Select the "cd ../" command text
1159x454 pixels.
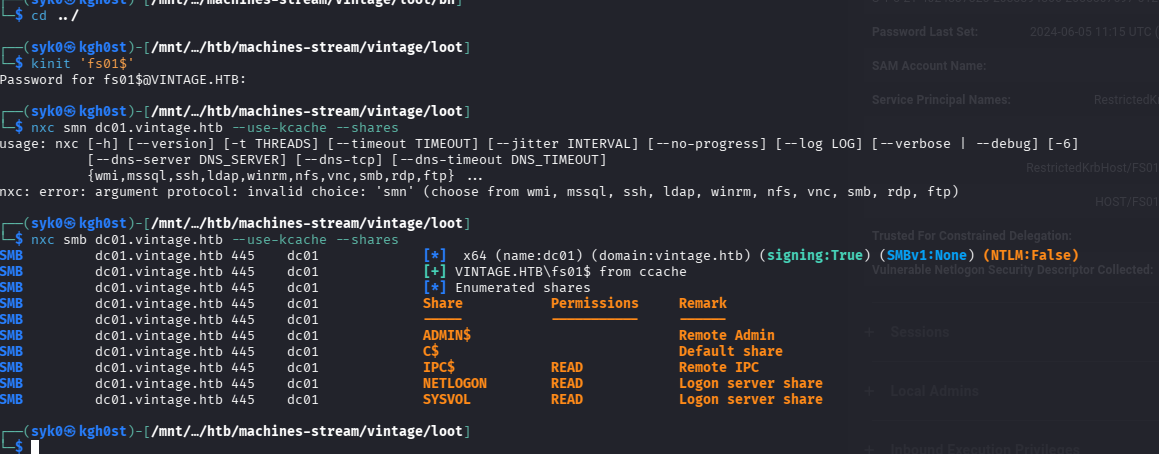tap(55, 15)
